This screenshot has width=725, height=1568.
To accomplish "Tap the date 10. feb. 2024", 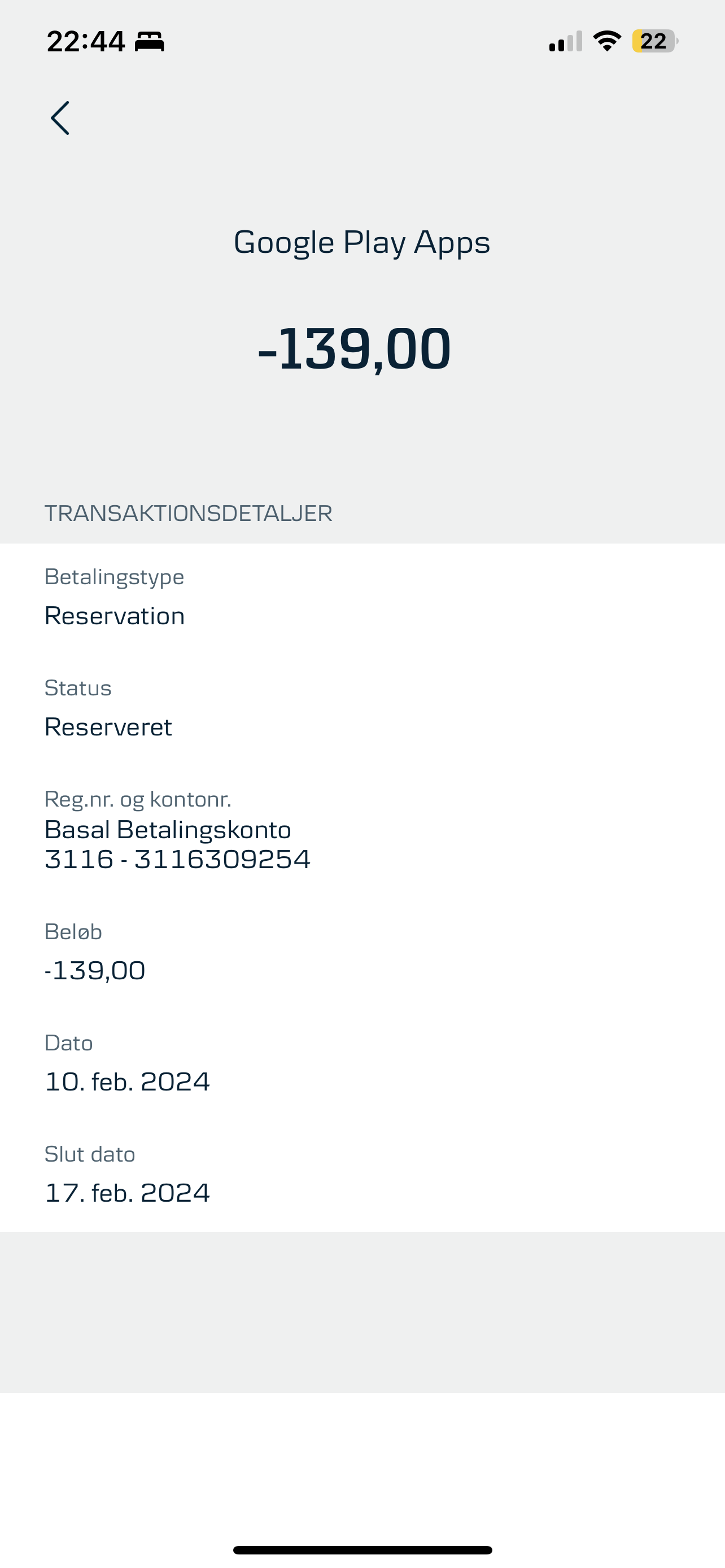I will (x=127, y=1081).
